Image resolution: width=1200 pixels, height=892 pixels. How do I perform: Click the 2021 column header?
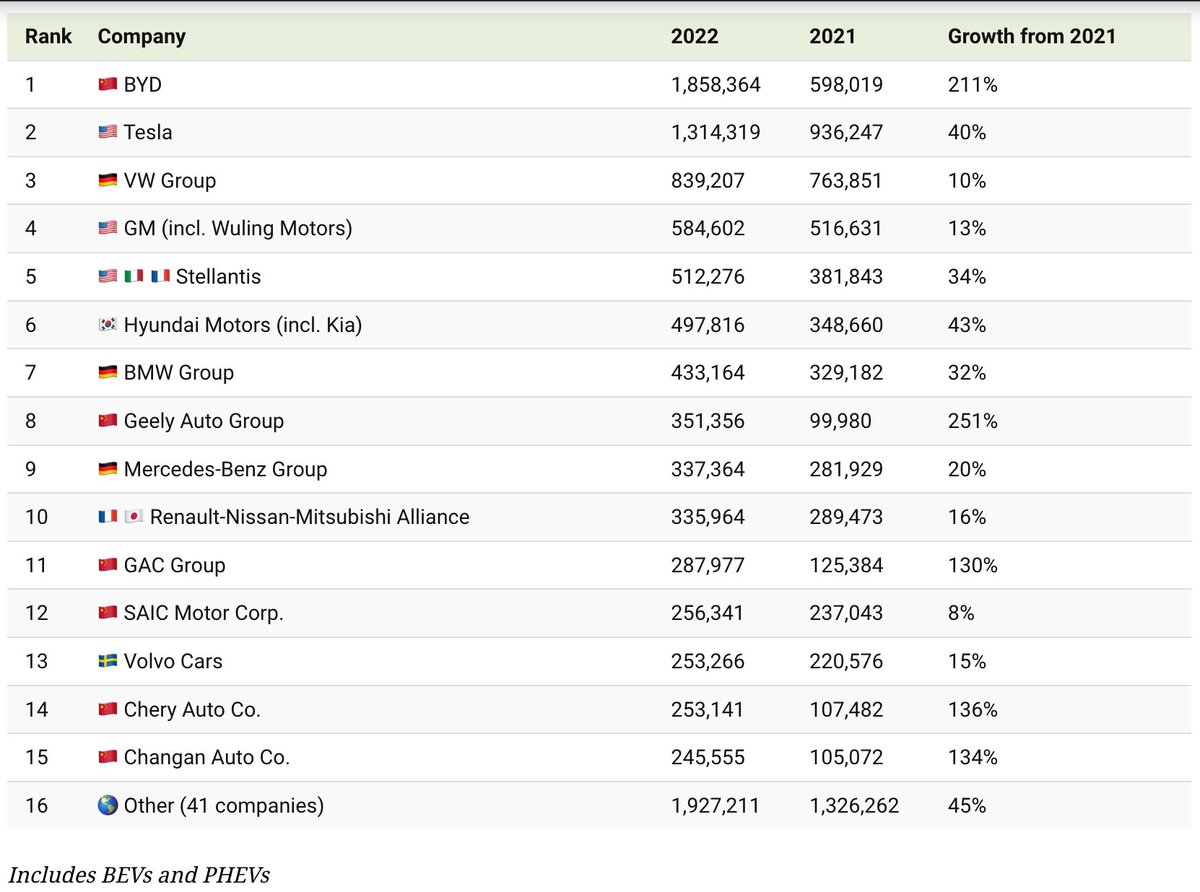(x=832, y=36)
